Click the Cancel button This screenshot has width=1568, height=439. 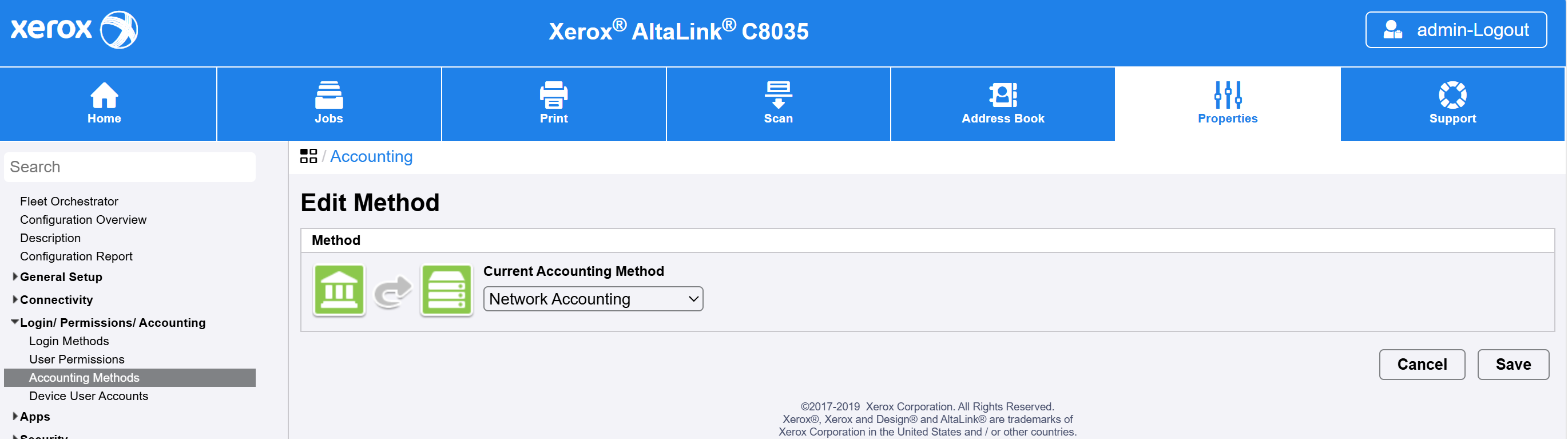tap(1422, 364)
